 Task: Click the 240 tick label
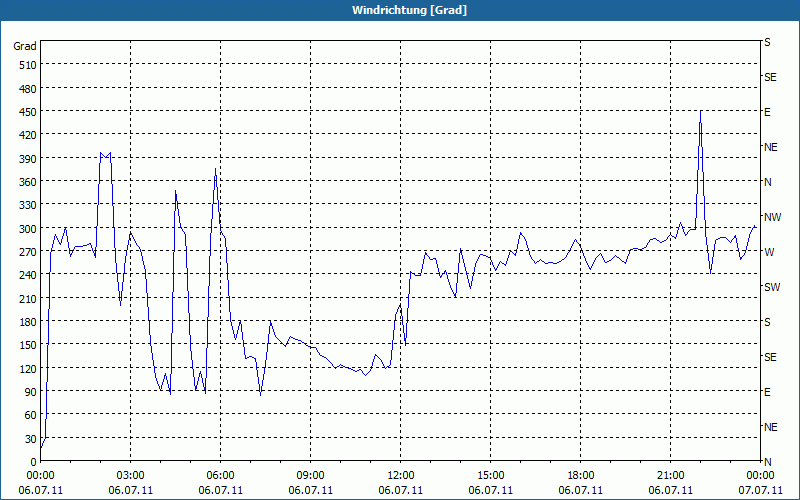coord(28,275)
